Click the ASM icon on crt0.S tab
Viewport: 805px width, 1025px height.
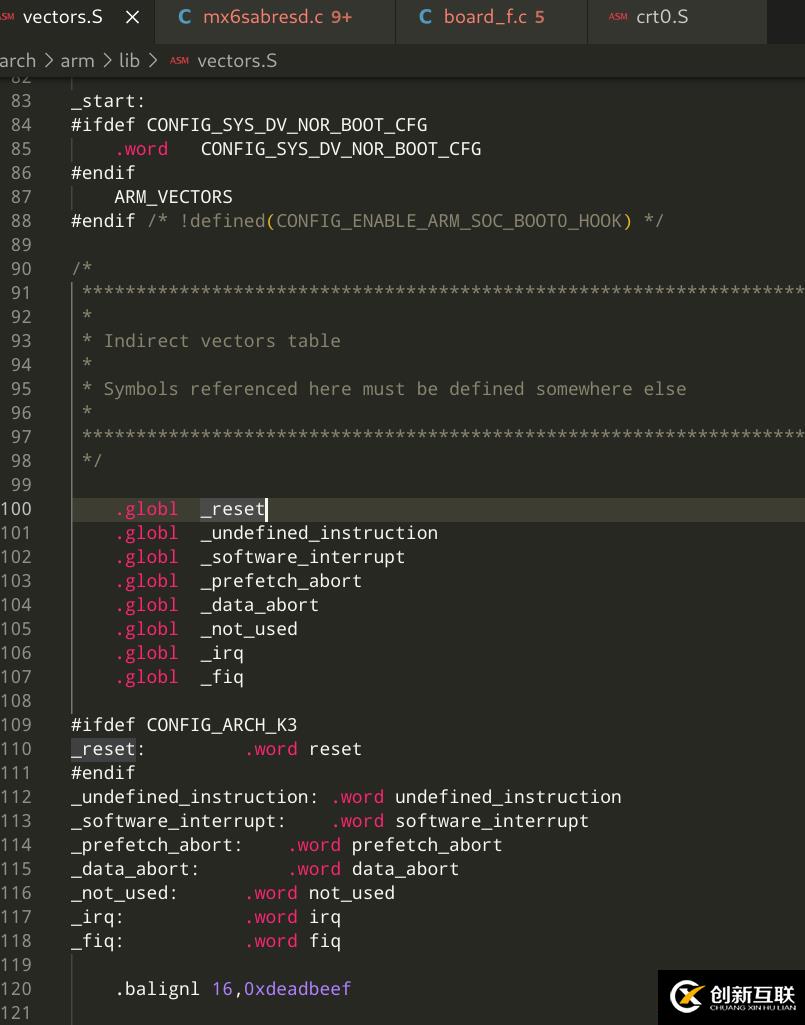tap(618, 17)
